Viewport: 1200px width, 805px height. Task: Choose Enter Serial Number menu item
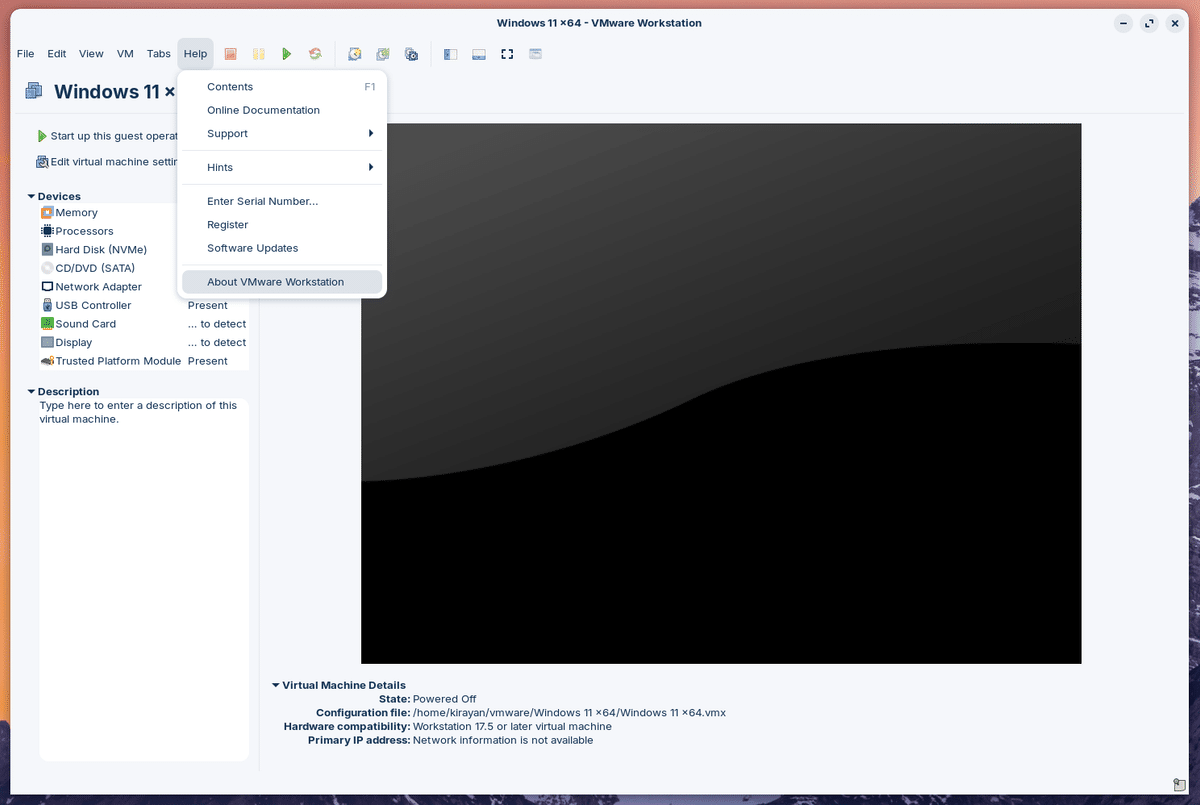(x=281, y=201)
